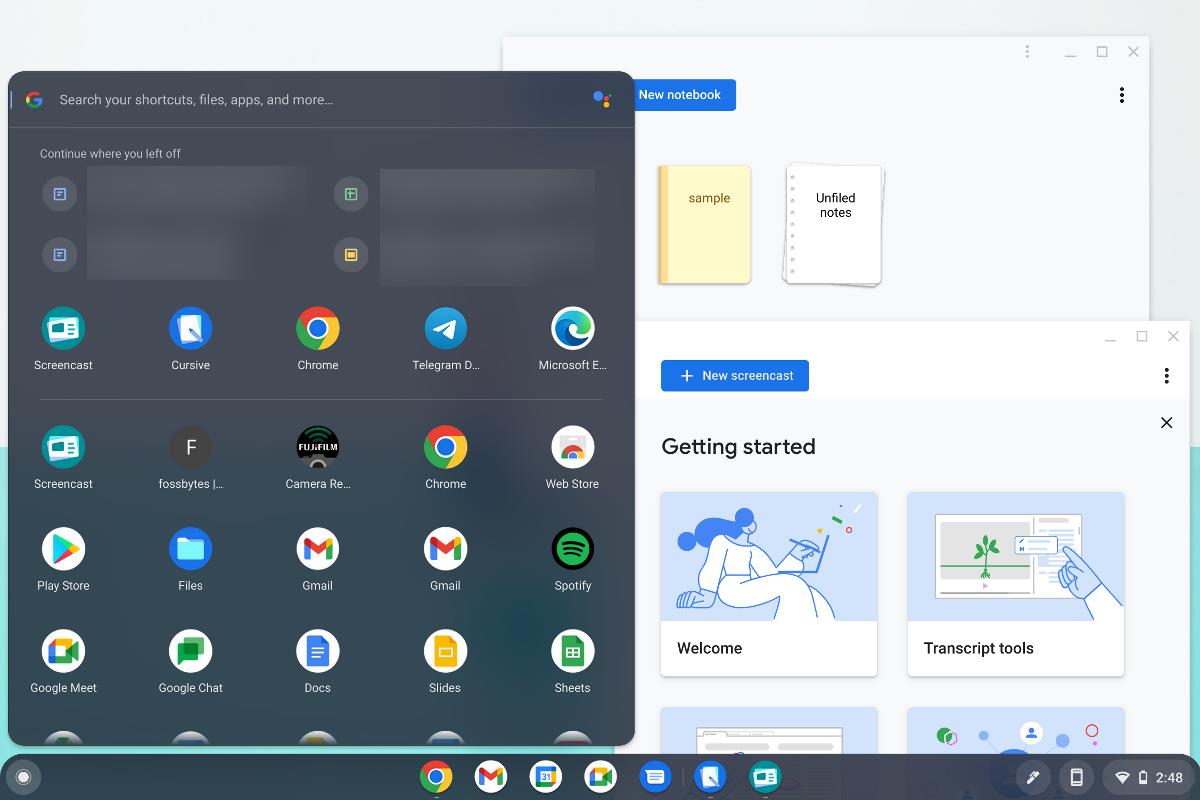
Task: Open the three-dot menu in the Cursive title bar
Action: tap(1027, 51)
